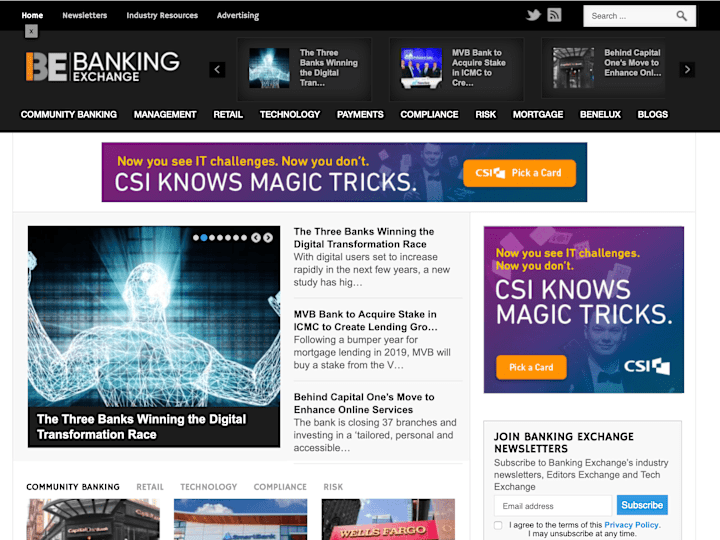Open Technology navigation section

coord(290,114)
